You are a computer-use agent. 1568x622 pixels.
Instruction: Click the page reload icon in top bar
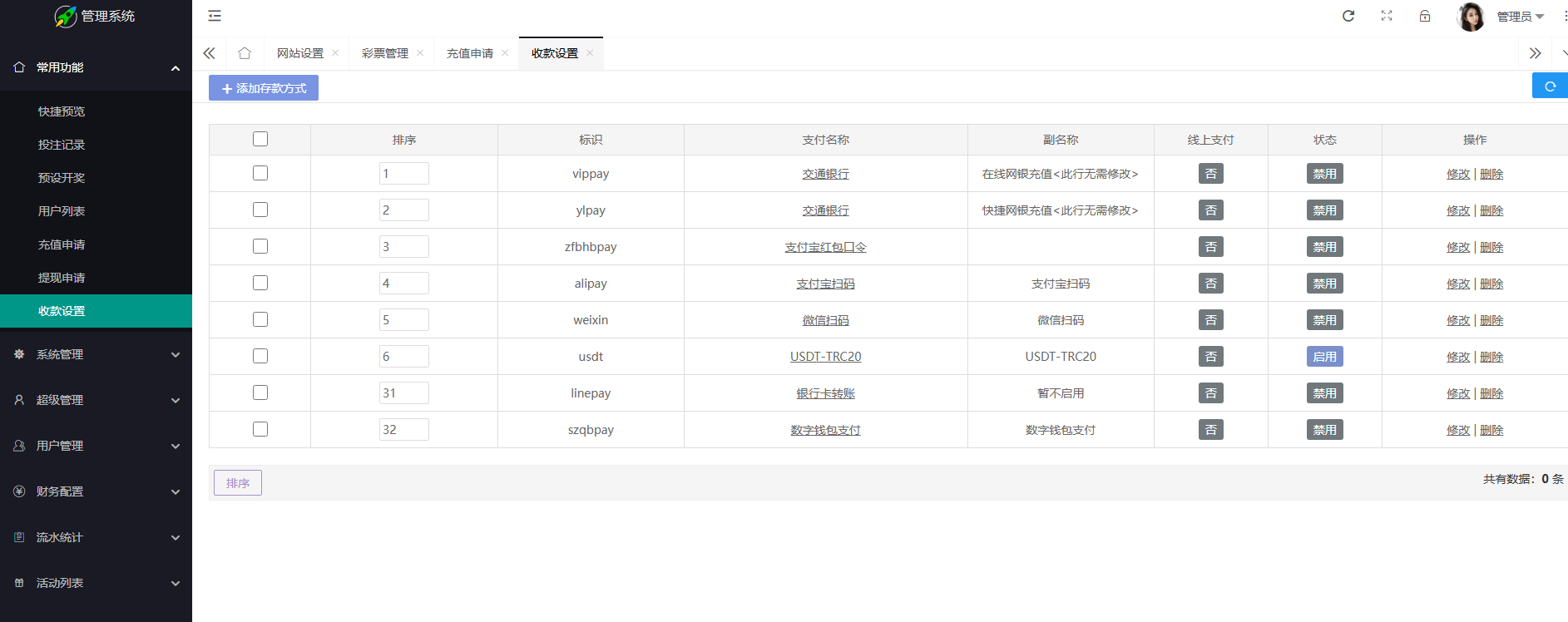click(1348, 16)
